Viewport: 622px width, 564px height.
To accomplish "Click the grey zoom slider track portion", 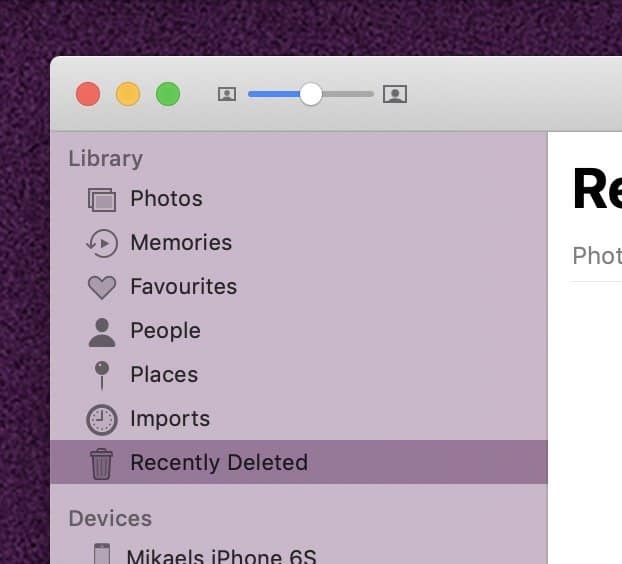I will 348,94.
